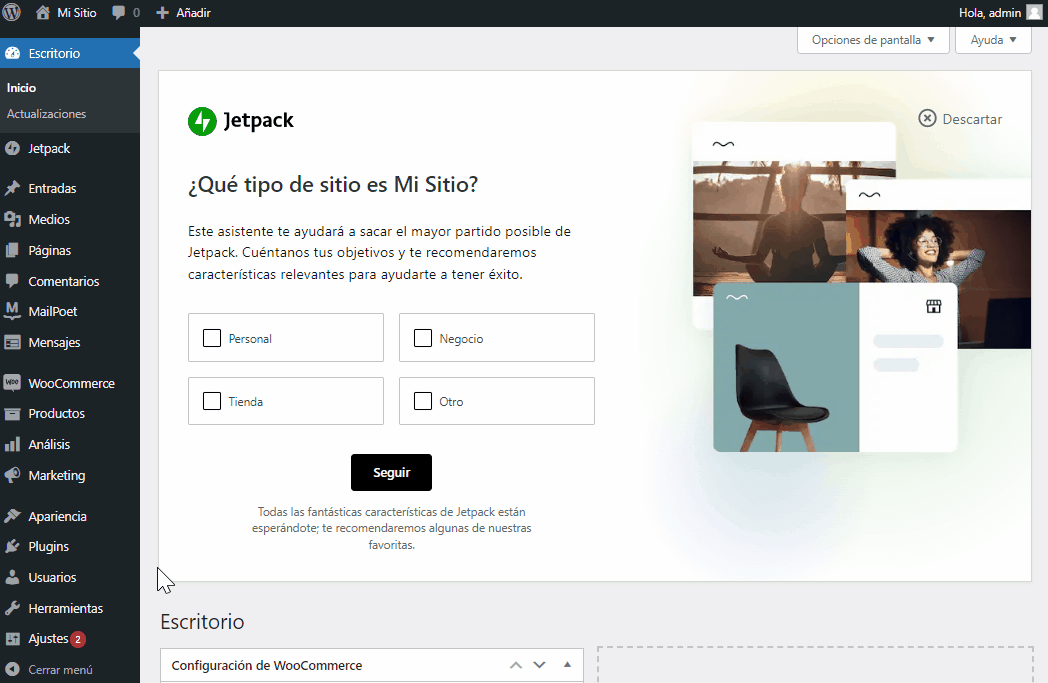Click the Apariencia paintbrush icon

click(13, 516)
